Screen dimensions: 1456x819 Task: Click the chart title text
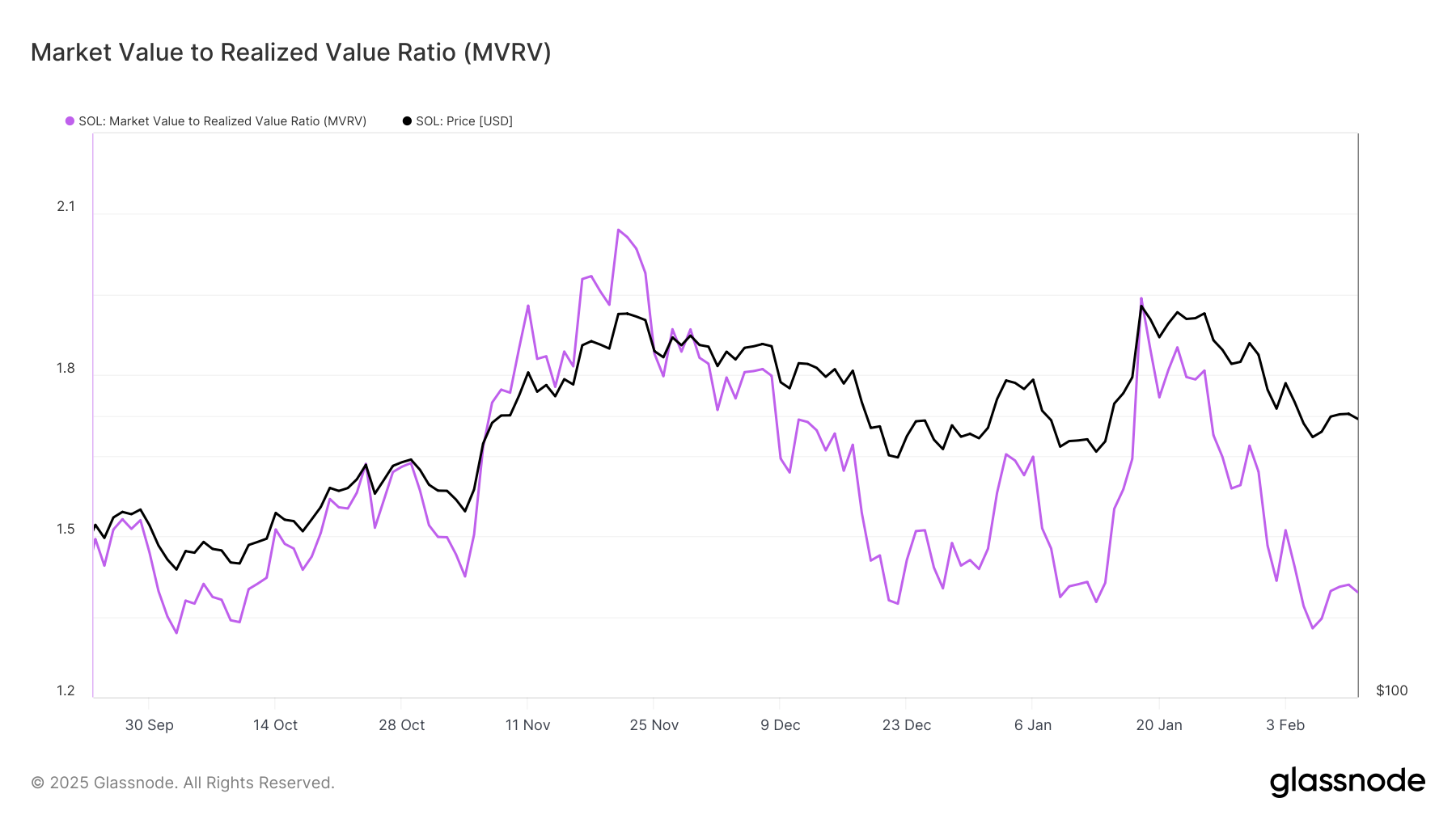[290, 53]
